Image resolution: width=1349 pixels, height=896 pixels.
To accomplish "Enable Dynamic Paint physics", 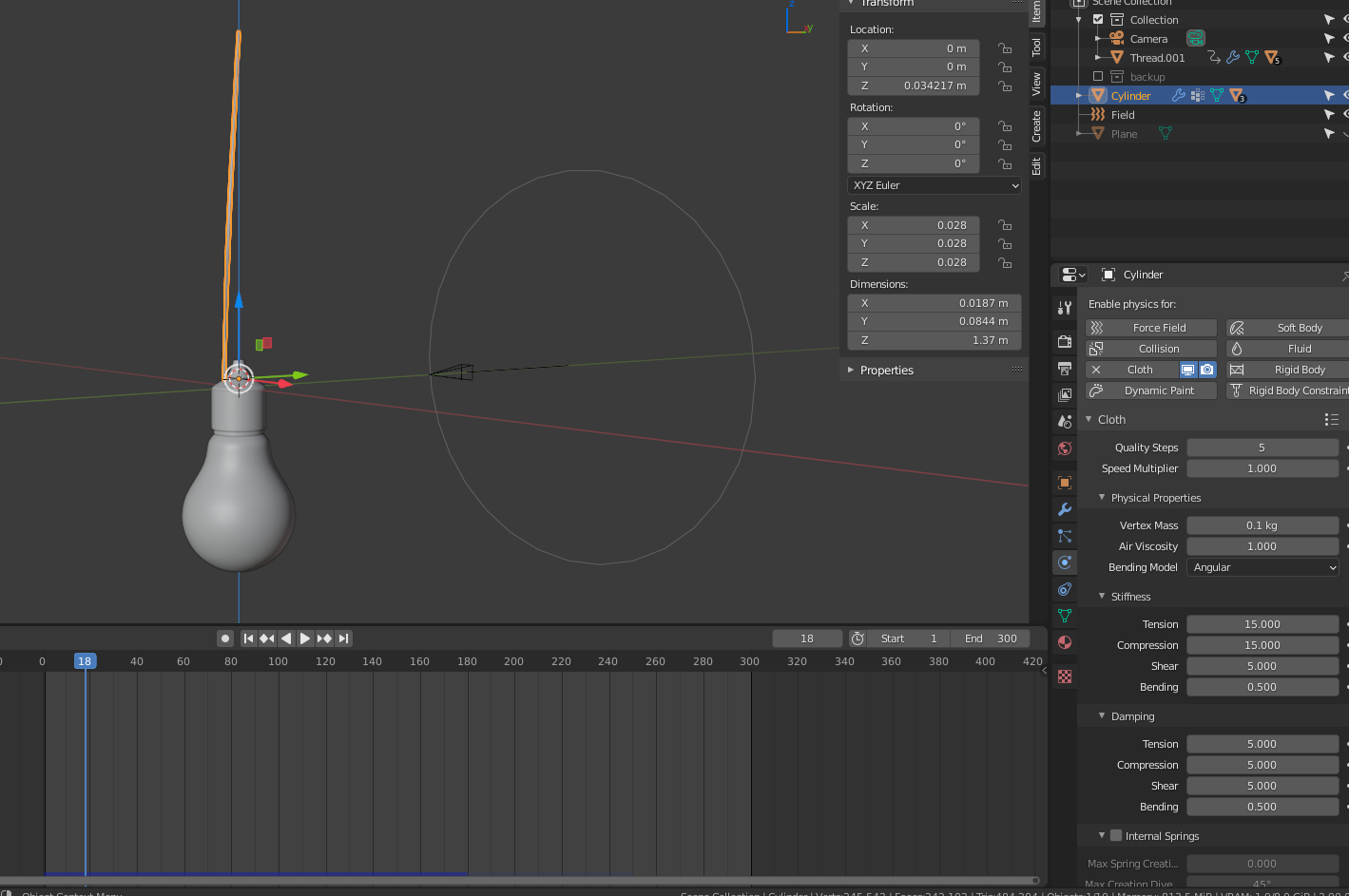I will [1151, 391].
